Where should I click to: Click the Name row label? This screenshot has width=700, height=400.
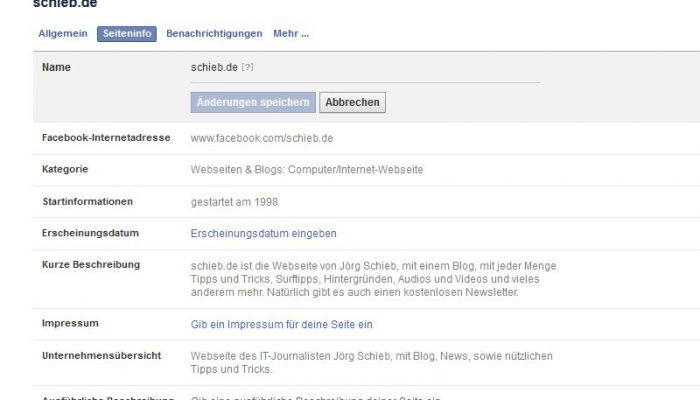pyautogui.click(x=56, y=67)
